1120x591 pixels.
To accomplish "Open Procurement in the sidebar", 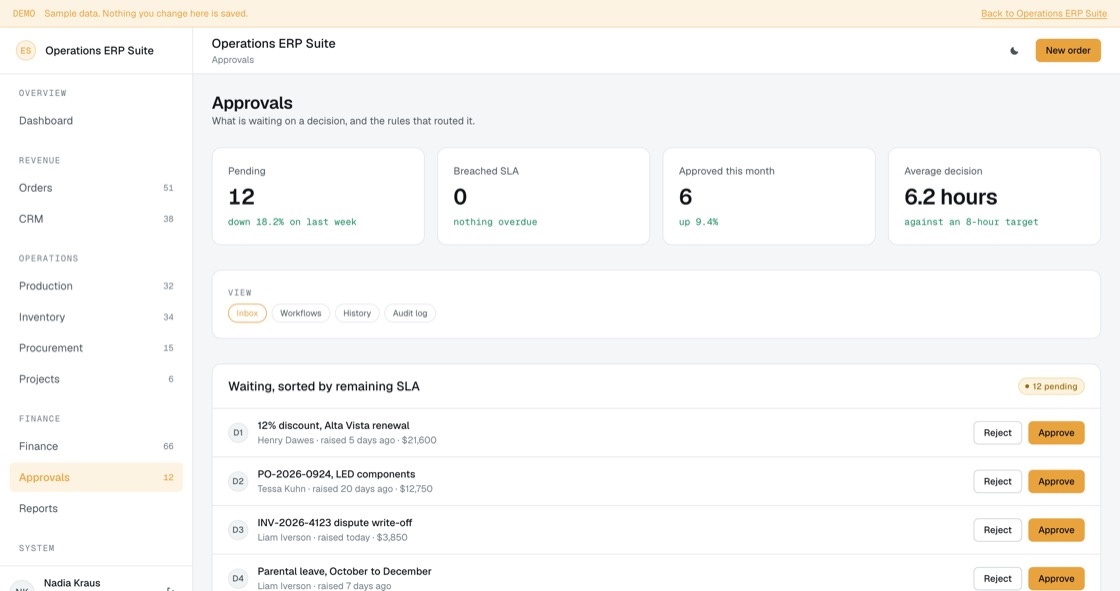I will pos(96,348).
